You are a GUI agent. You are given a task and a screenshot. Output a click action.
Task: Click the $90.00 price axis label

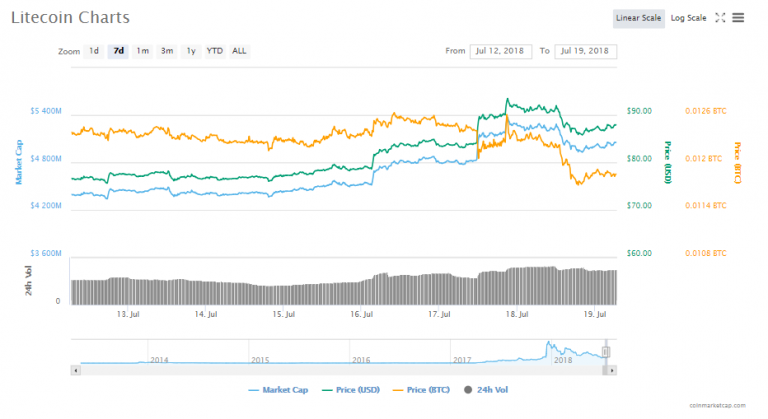coord(639,111)
